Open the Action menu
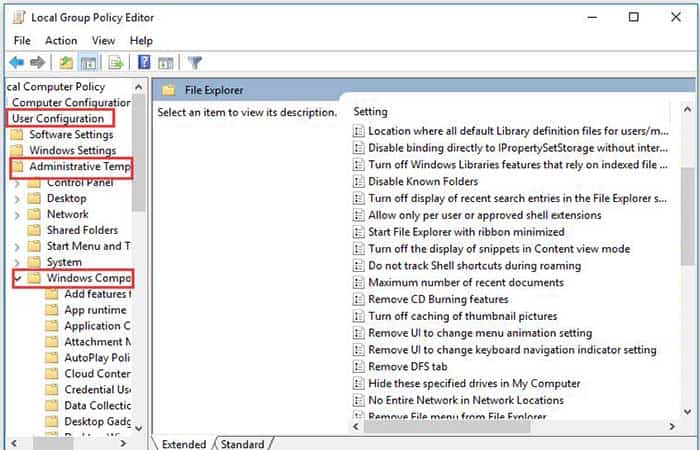This screenshot has width=700, height=450. (x=61, y=41)
